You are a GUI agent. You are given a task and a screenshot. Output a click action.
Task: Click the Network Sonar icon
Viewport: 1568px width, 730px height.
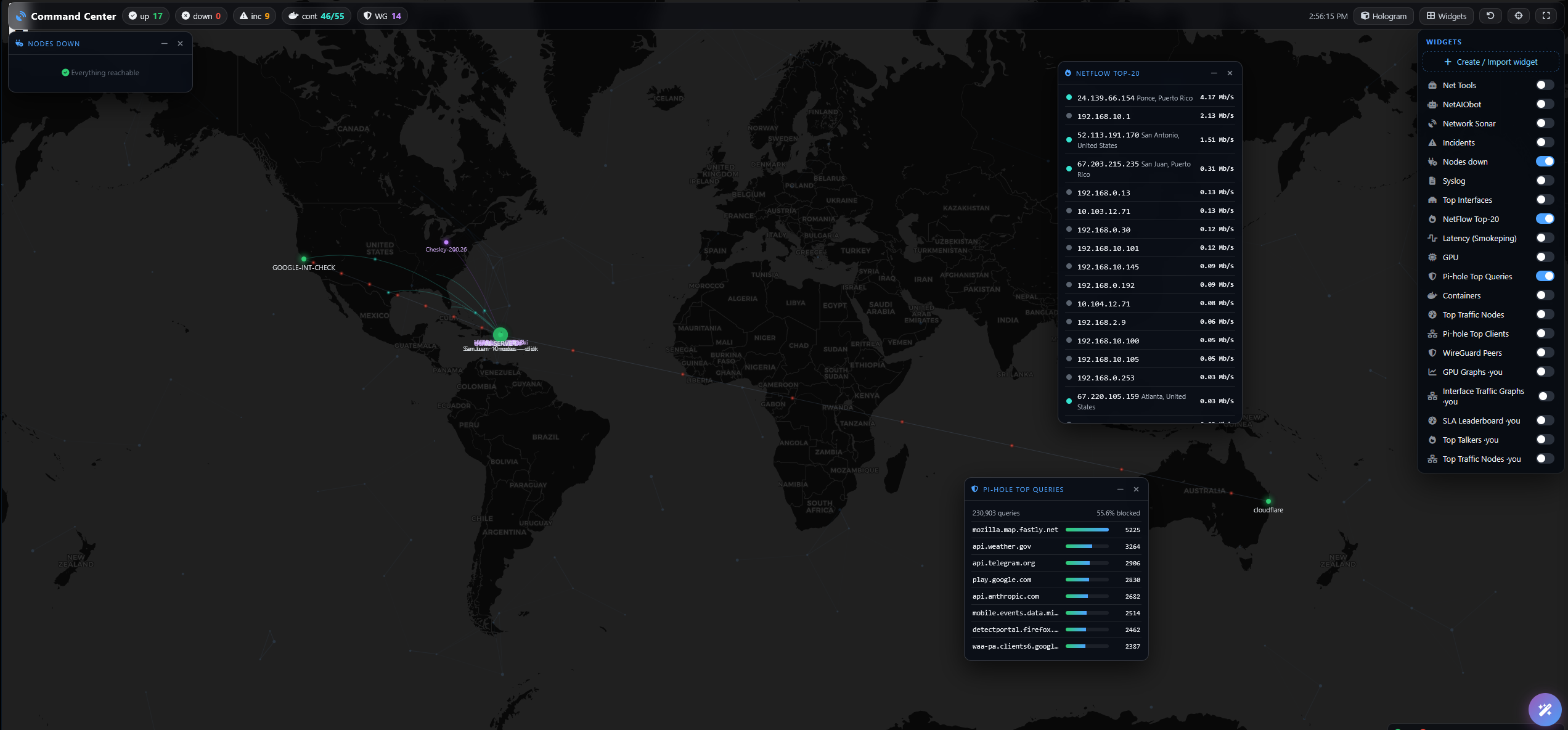tap(1432, 124)
